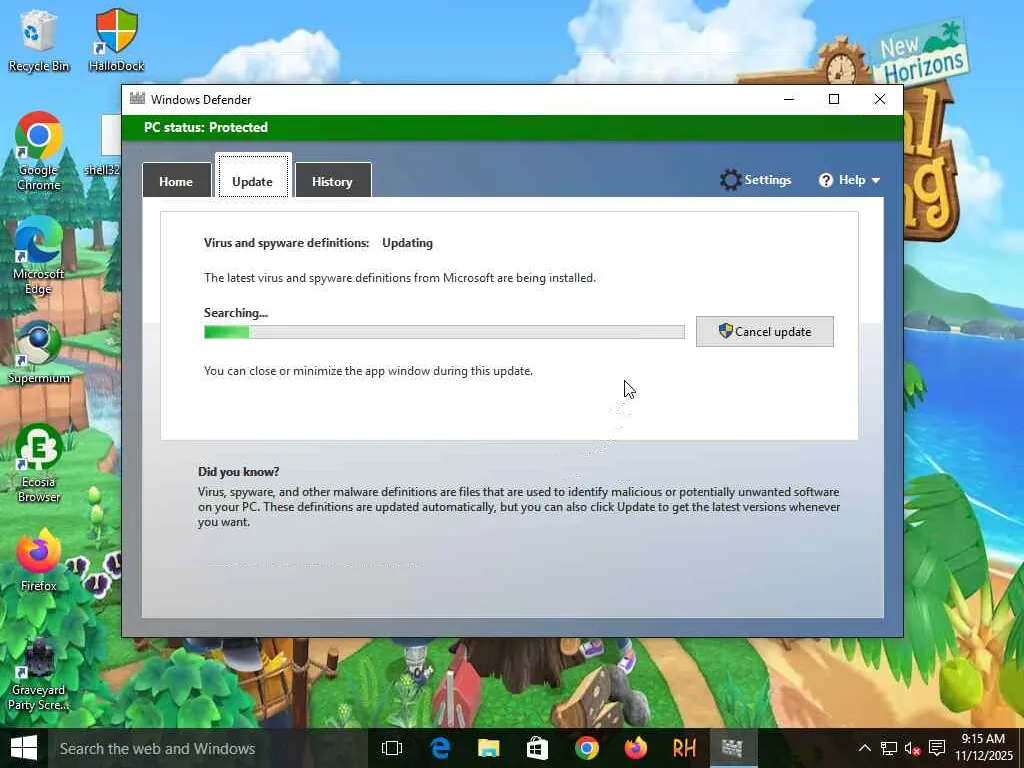The width and height of the screenshot is (1024, 768).
Task: Open the Store from taskbar
Action: [537, 748]
